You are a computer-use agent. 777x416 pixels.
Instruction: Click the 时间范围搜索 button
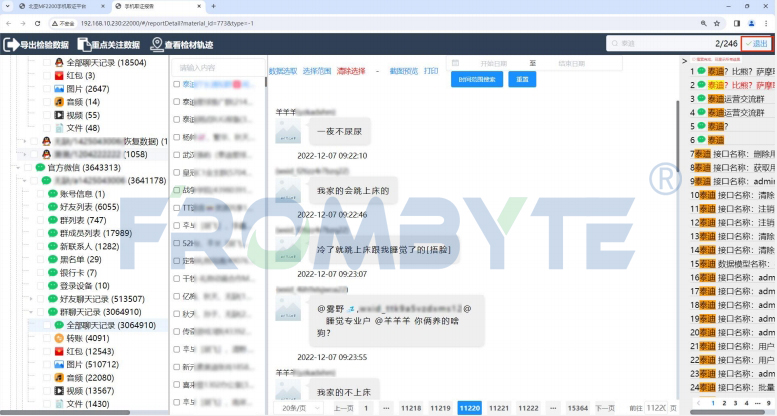[x=477, y=79]
